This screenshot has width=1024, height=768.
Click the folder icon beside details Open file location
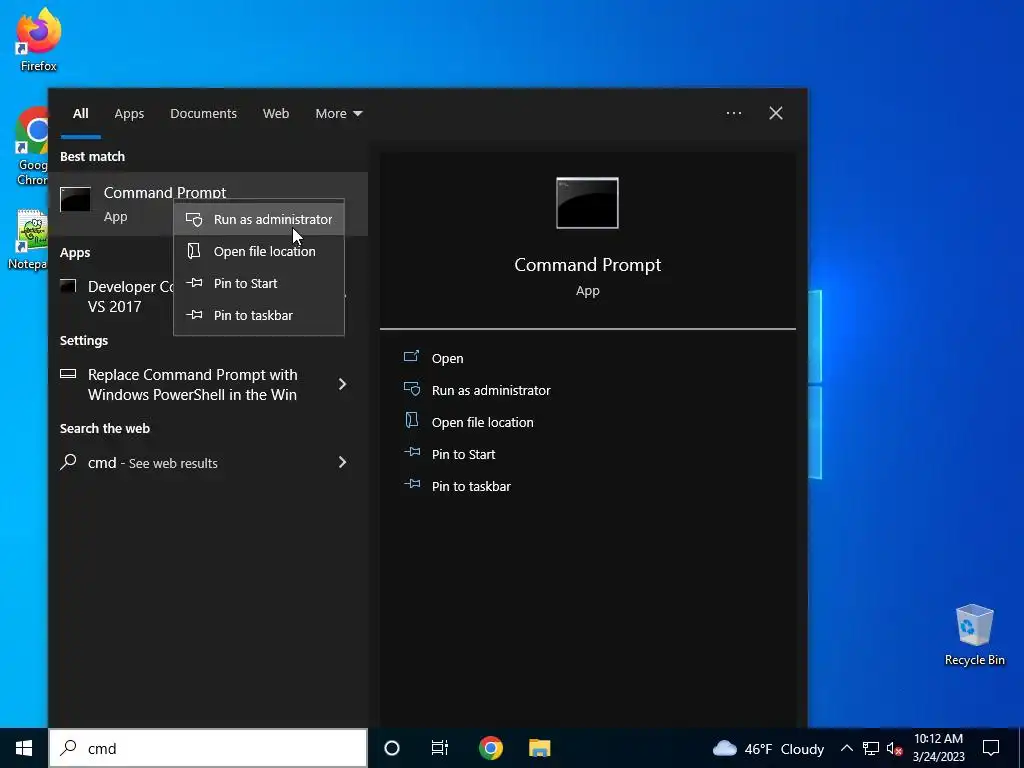point(411,420)
